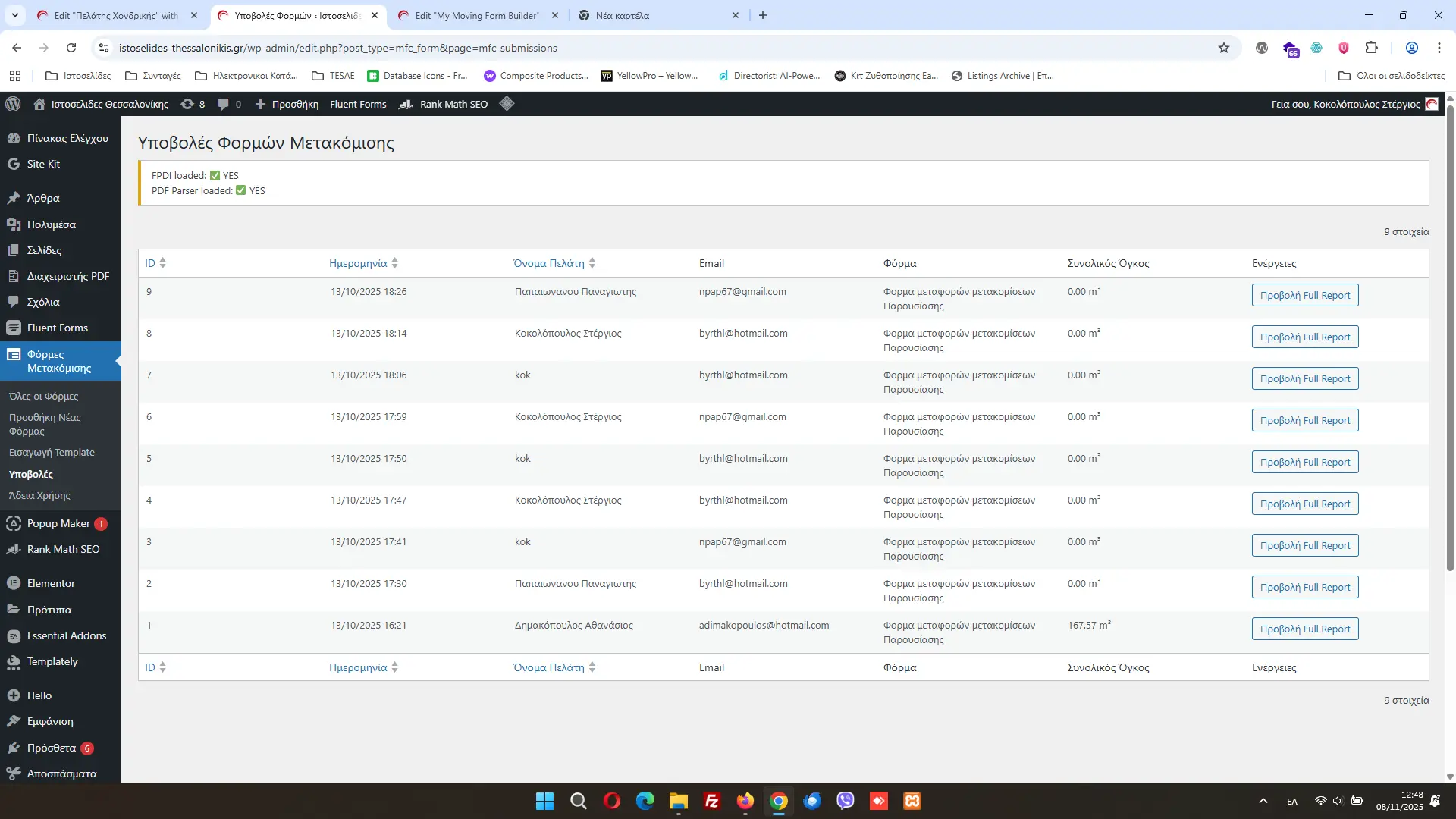Viewport: 1456px width, 819px height.
Task: Sort by the Όνομα Πελάτη column header
Action: (554, 263)
